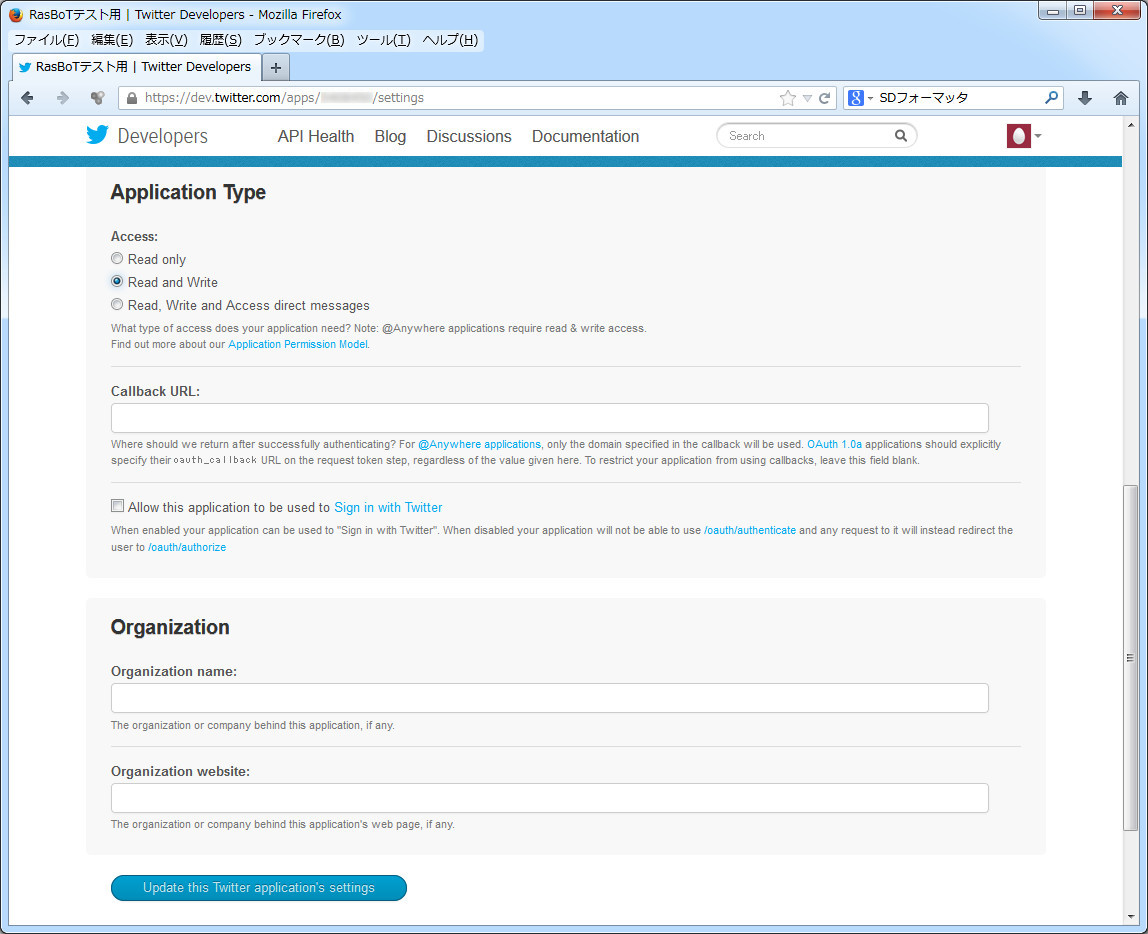Open the user avatar account menu
The image size is (1148, 934).
[1024, 136]
